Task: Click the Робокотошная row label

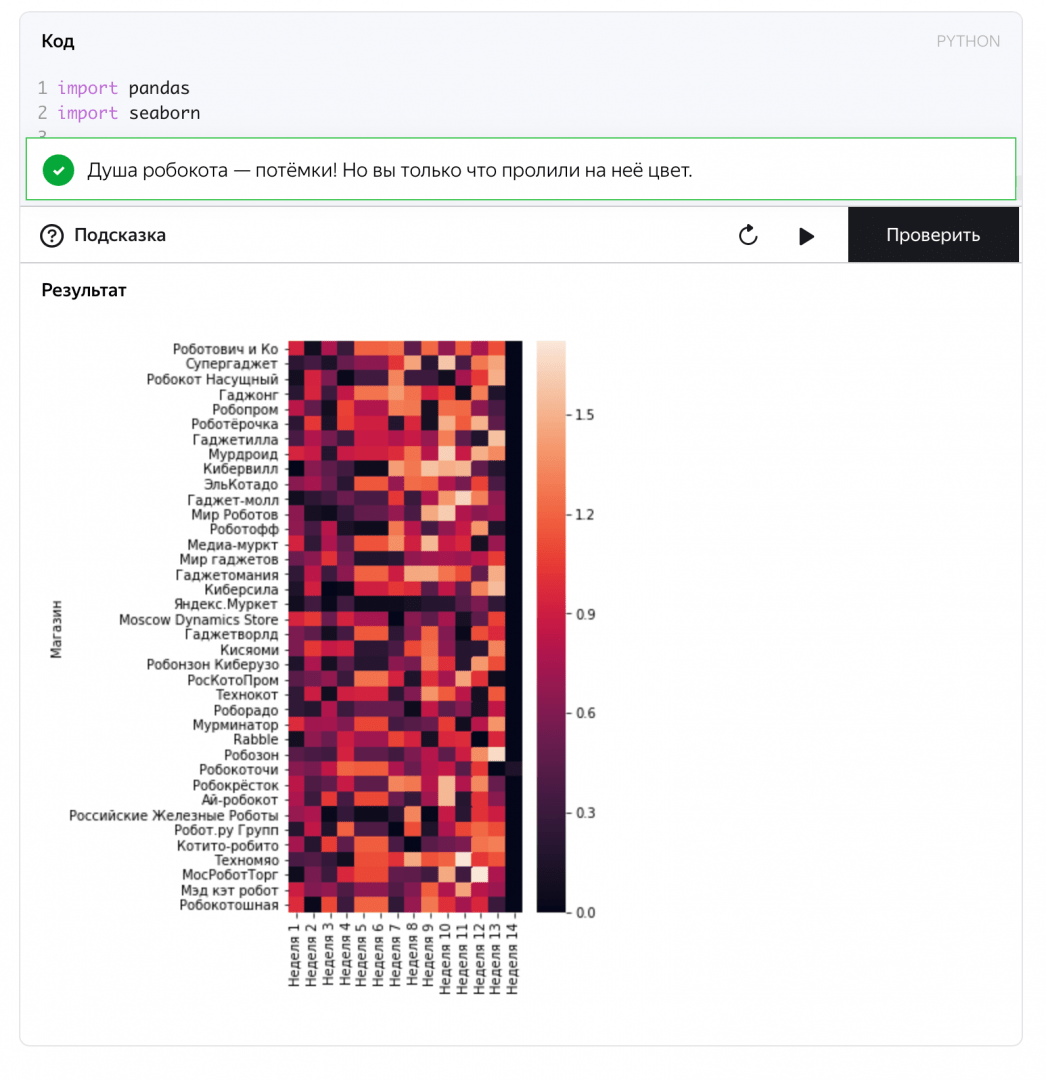Action: tap(229, 905)
